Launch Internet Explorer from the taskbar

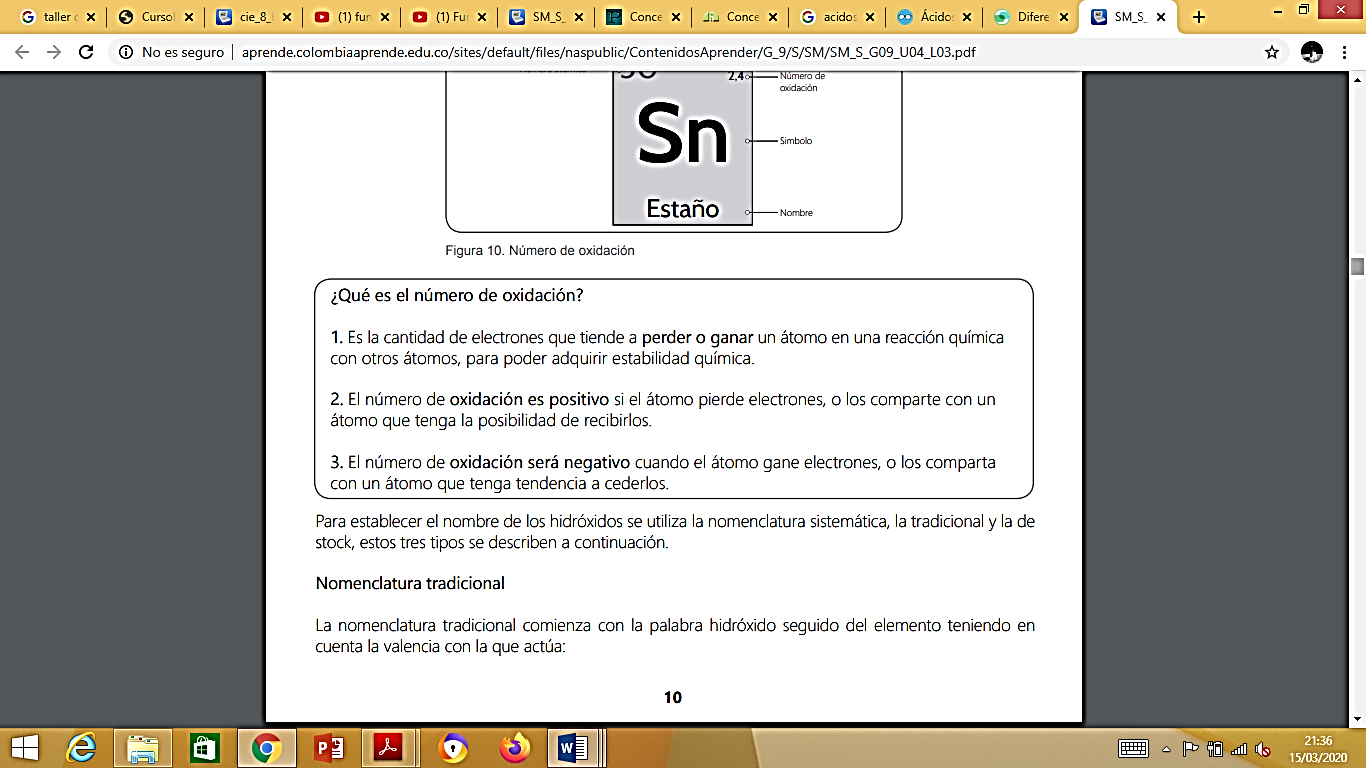83,747
